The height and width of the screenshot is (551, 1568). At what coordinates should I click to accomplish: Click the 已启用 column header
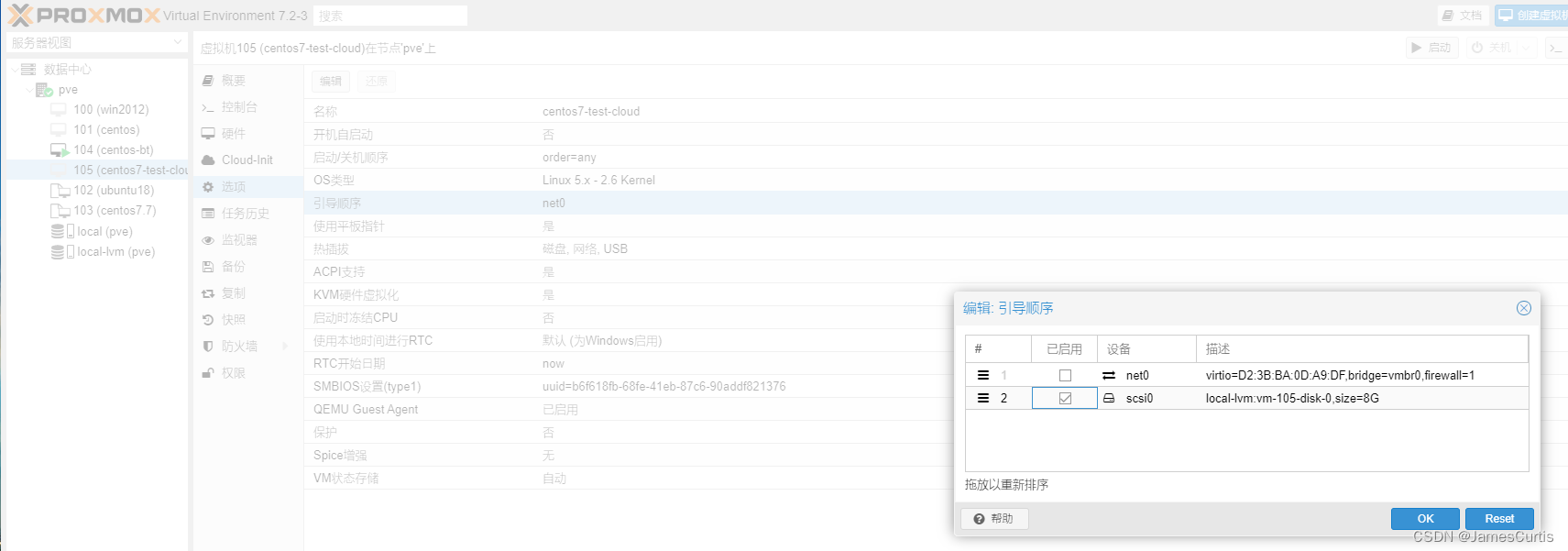(x=1065, y=349)
